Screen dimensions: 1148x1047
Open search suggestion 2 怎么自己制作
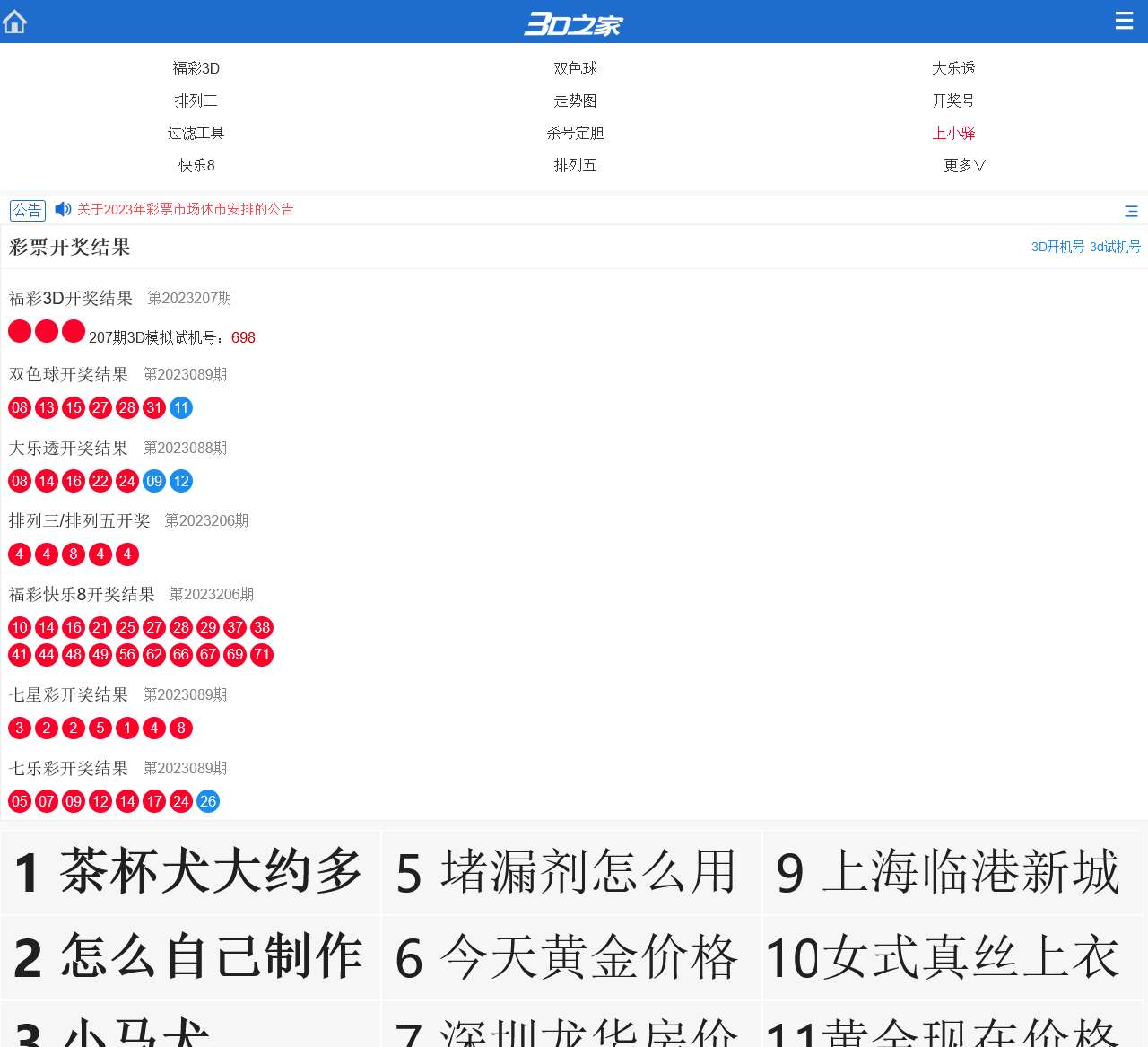190,957
